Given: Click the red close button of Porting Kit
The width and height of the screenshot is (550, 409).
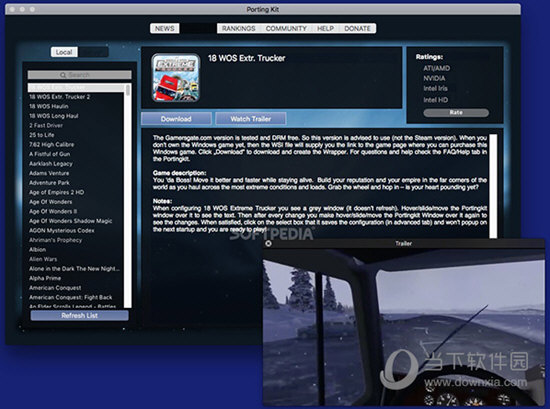Looking at the screenshot, I should click(x=12, y=9).
